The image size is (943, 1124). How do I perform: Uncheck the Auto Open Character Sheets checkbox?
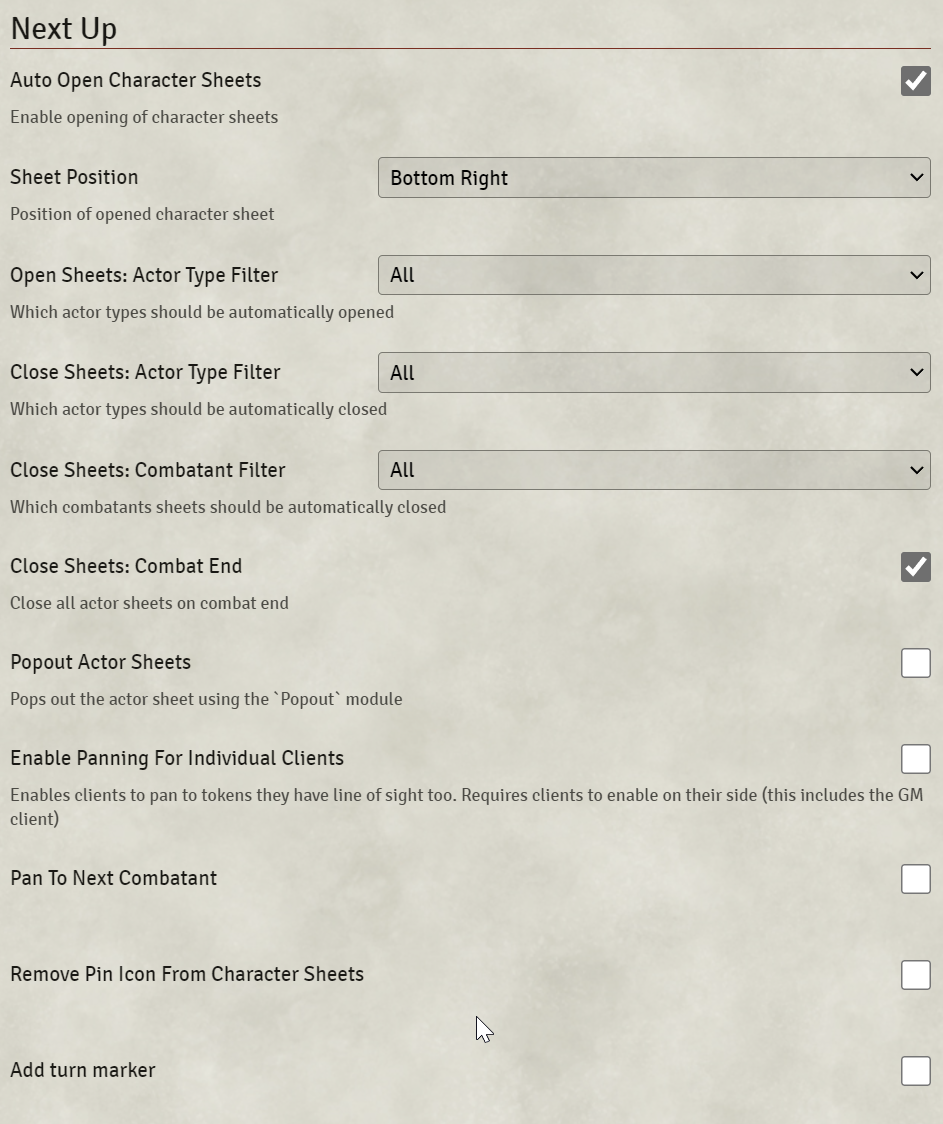pyautogui.click(x=915, y=80)
